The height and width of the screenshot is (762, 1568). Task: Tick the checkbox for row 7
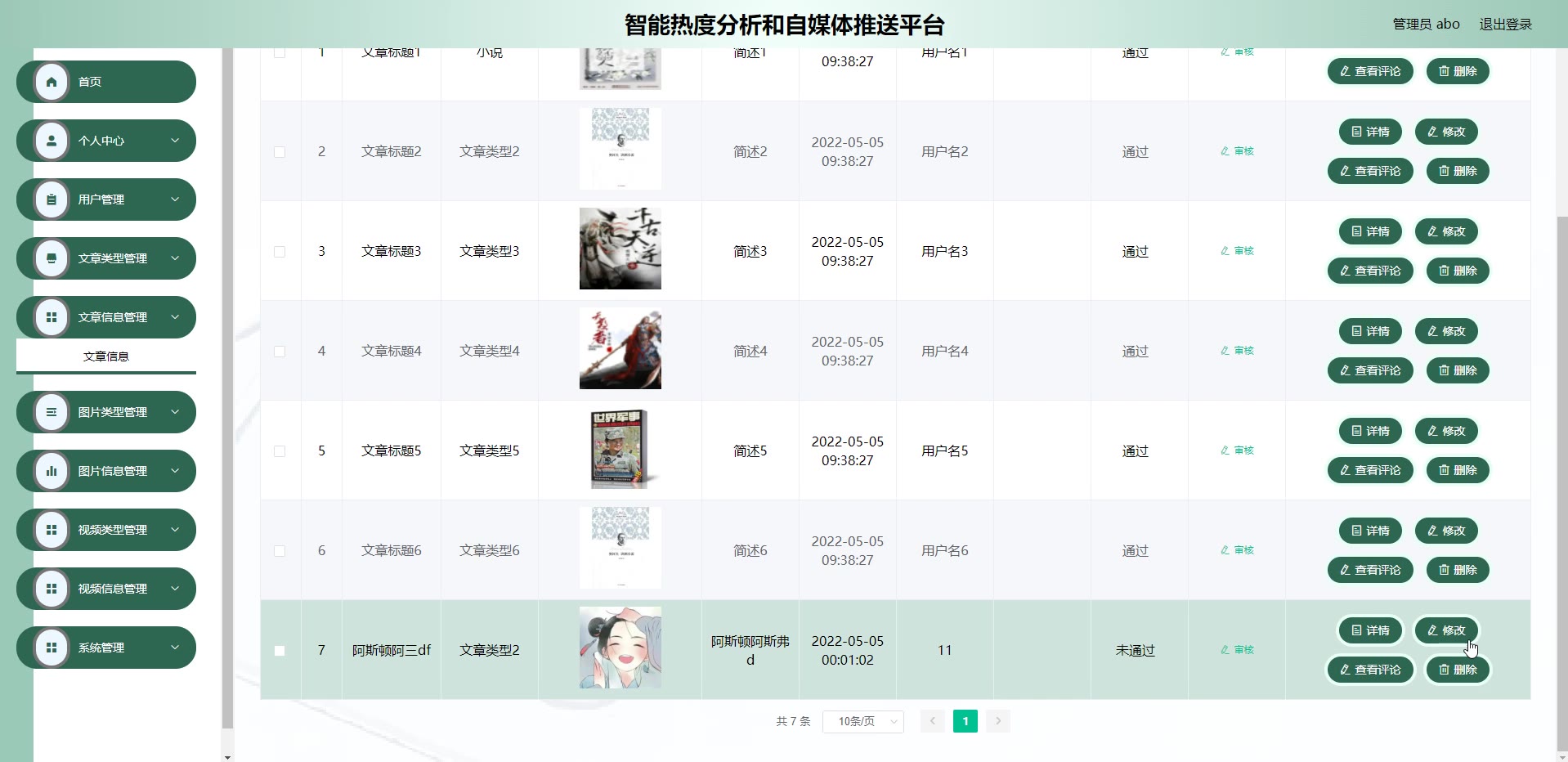click(x=280, y=651)
